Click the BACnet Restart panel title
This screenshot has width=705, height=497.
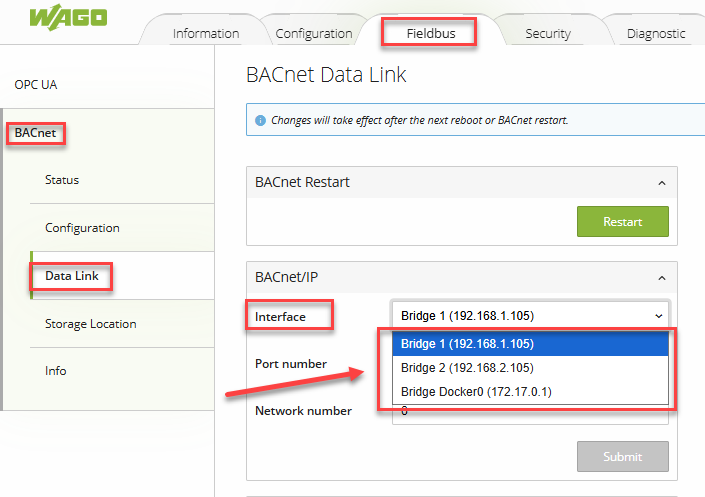pos(302,182)
